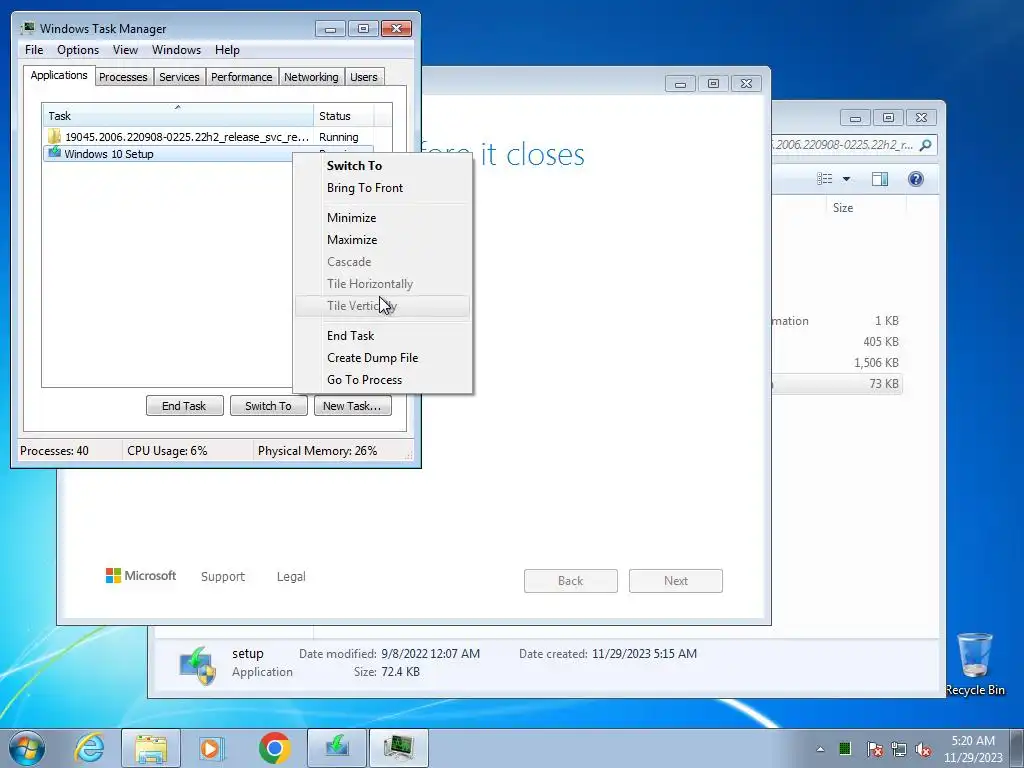Select Applications tab
This screenshot has height=768, width=1024.
(x=59, y=75)
